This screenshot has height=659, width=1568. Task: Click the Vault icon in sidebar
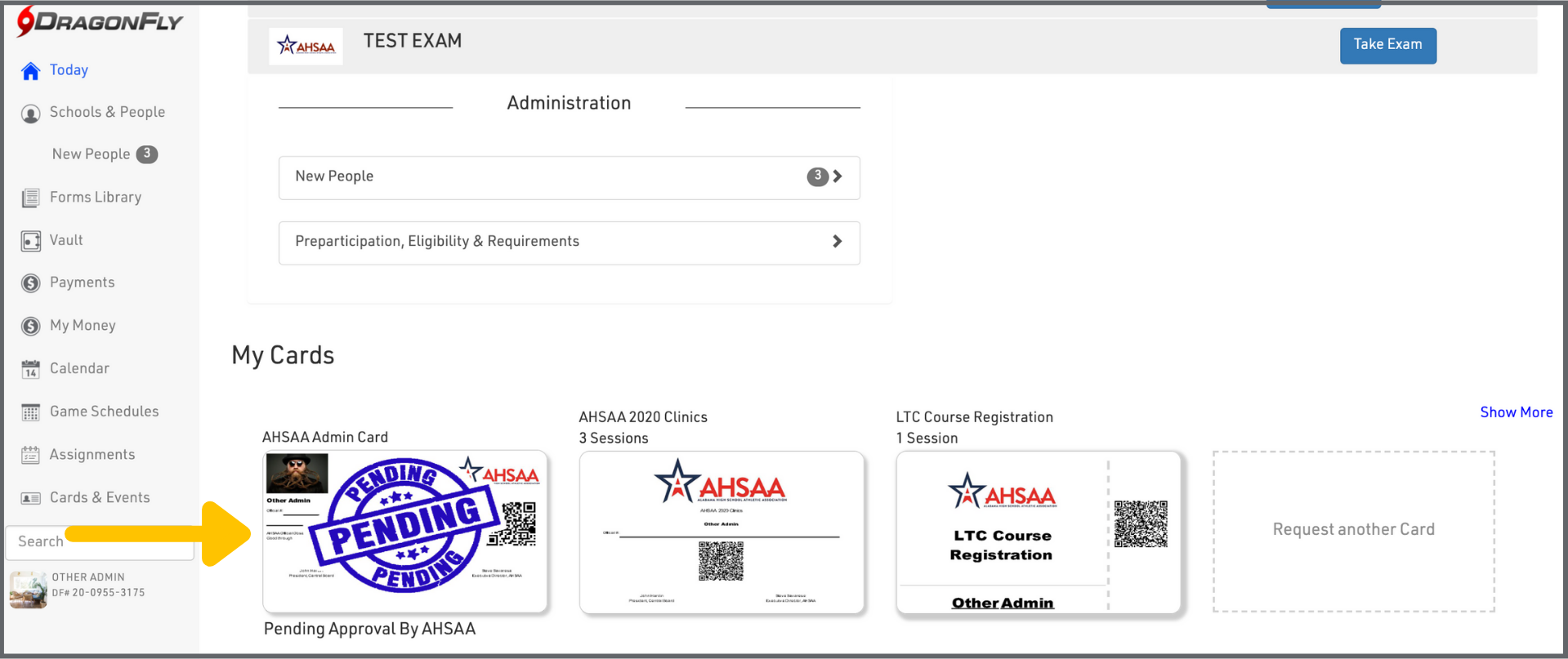click(30, 241)
